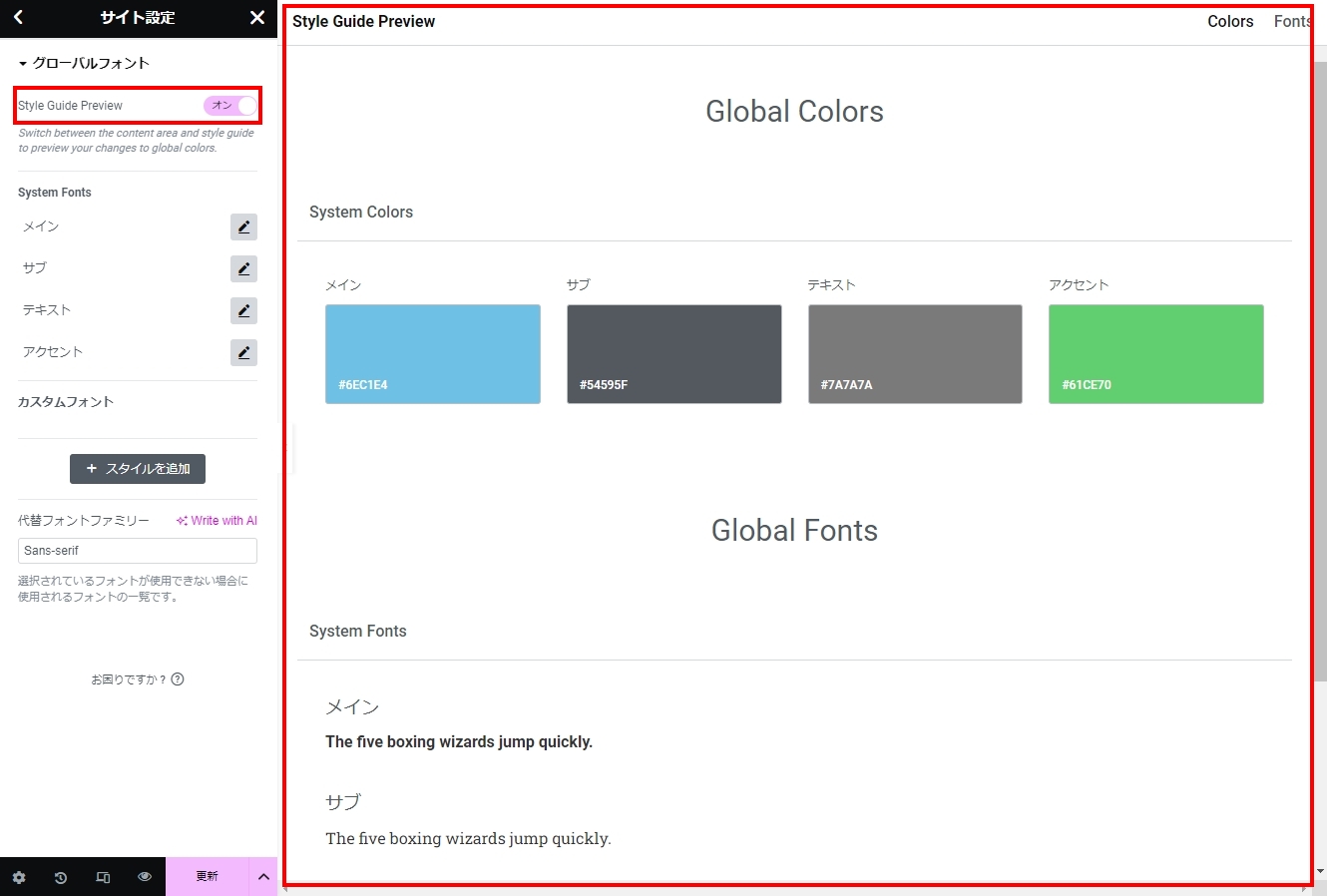This screenshot has height=896, width=1327.
Task: Select the blue #6EC1E4 color swatch
Action: [x=433, y=354]
